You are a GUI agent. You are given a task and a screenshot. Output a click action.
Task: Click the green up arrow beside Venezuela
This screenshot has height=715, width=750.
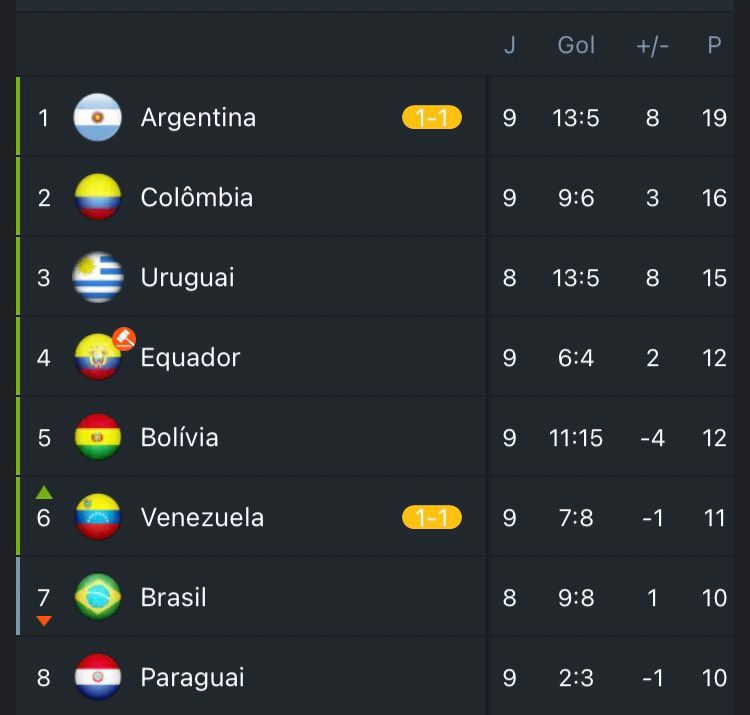44,493
